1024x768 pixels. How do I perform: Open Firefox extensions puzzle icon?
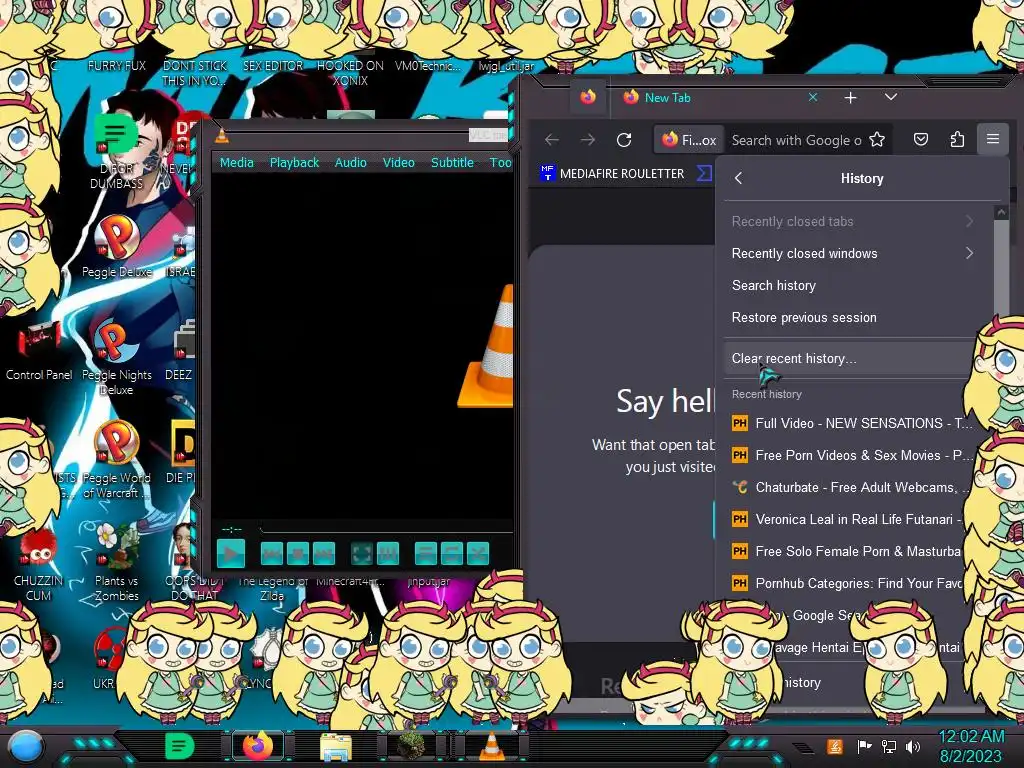coord(957,140)
